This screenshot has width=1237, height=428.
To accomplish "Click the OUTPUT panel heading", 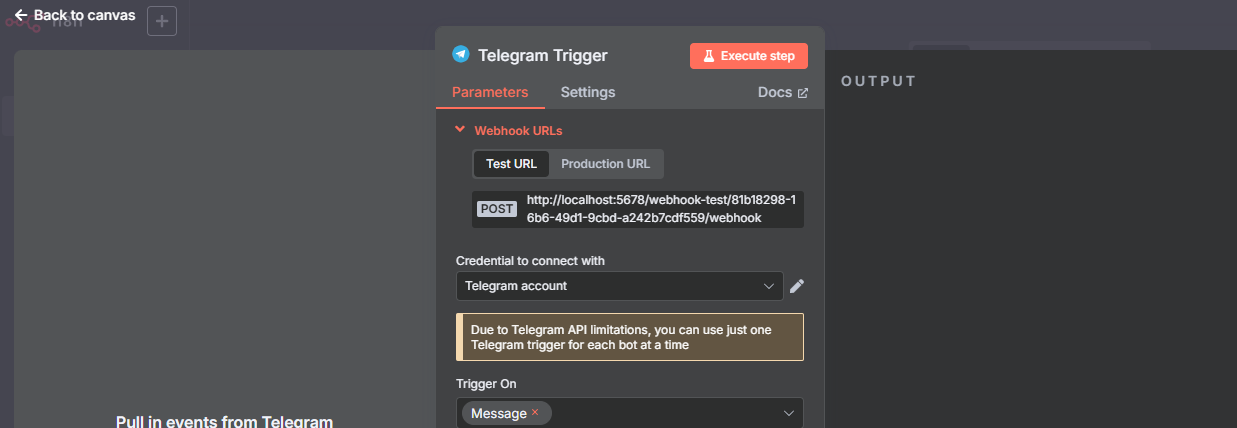I will click(x=879, y=81).
